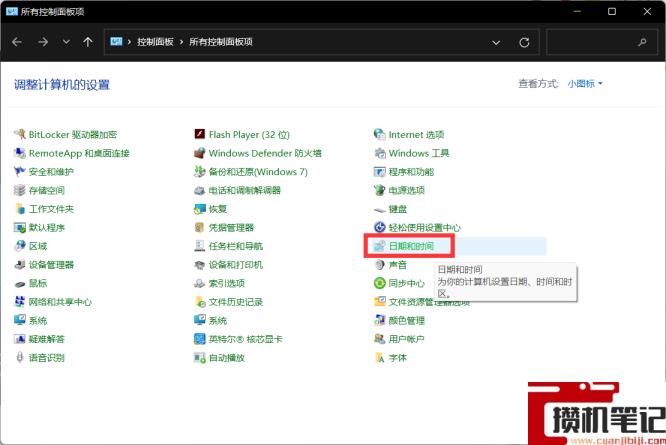Click the 语音识别 microphone icon
The image size is (666, 445).
20,358
